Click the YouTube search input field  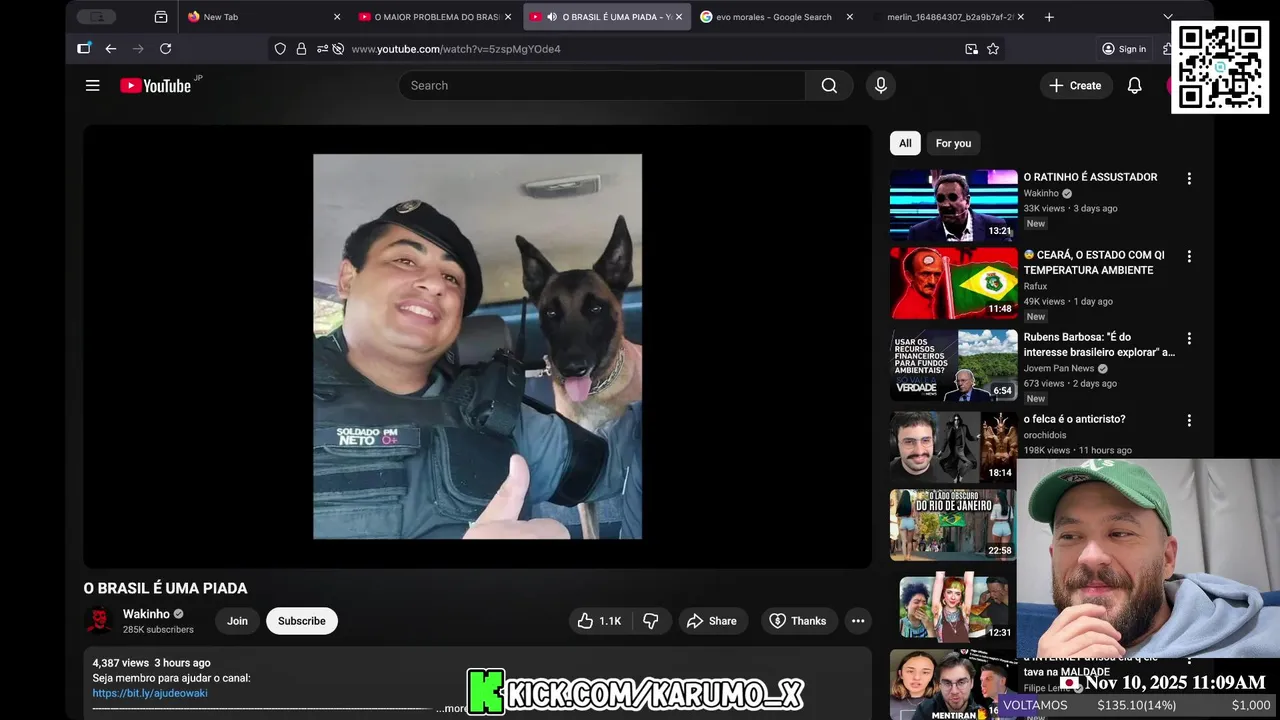tap(602, 86)
